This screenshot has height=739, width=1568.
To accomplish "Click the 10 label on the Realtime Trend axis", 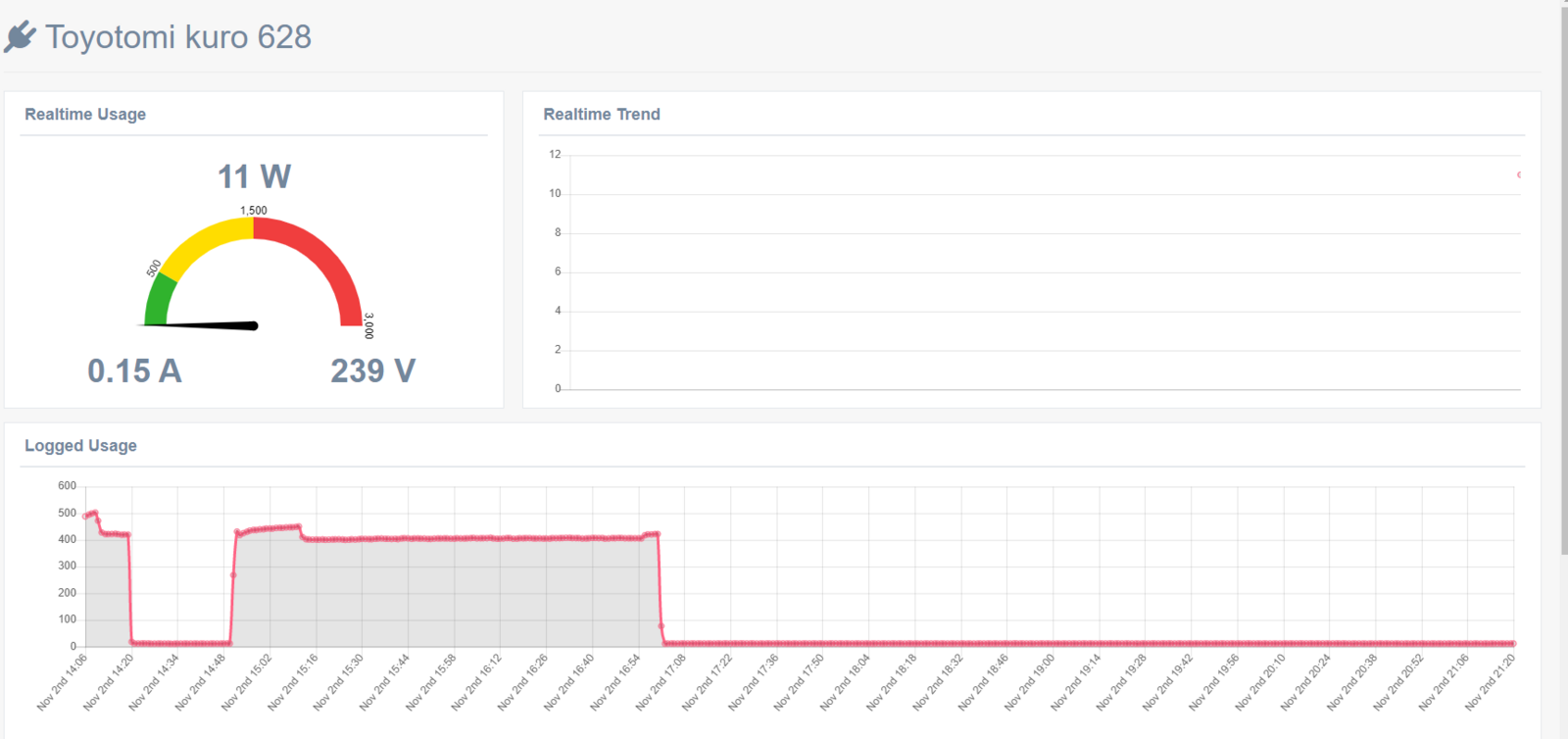I will point(555,193).
